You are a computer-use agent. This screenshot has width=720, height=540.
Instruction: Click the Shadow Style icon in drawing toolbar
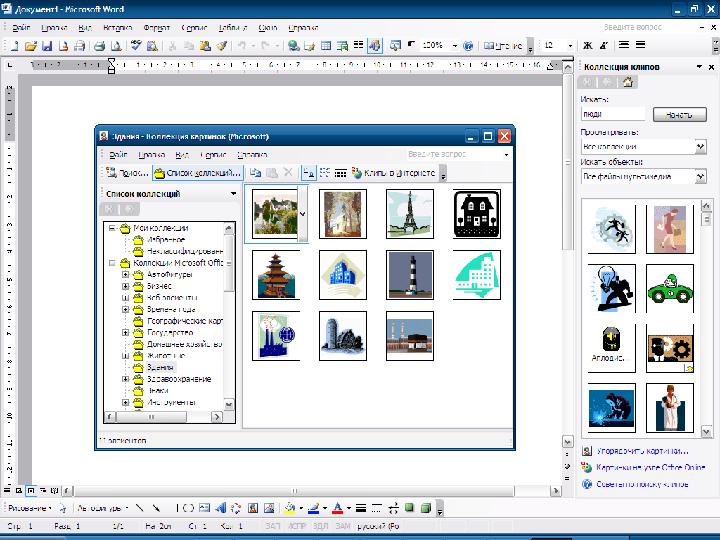point(410,508)
